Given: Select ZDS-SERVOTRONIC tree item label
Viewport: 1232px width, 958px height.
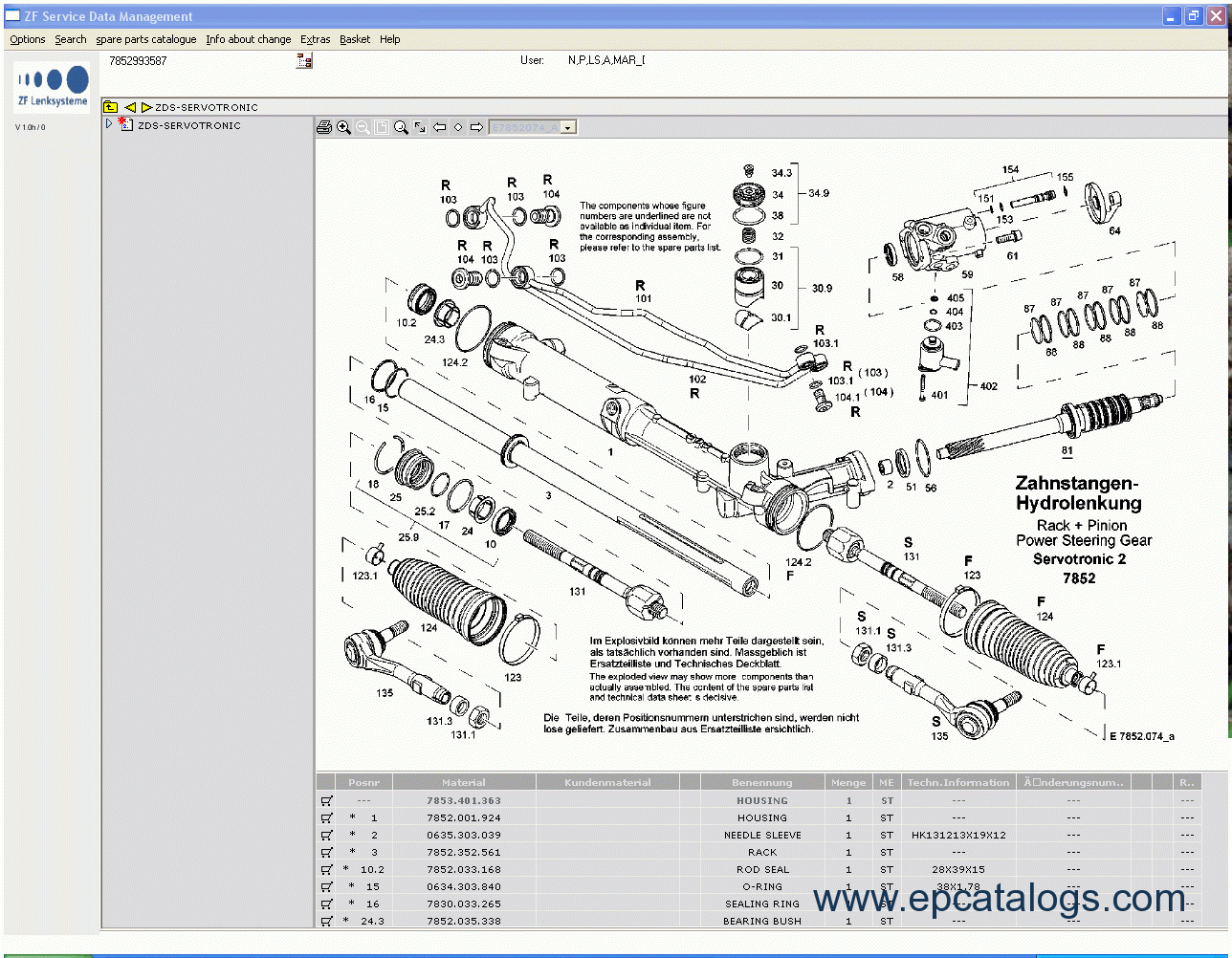Looking at the screenshot, I should pos(189,125).
